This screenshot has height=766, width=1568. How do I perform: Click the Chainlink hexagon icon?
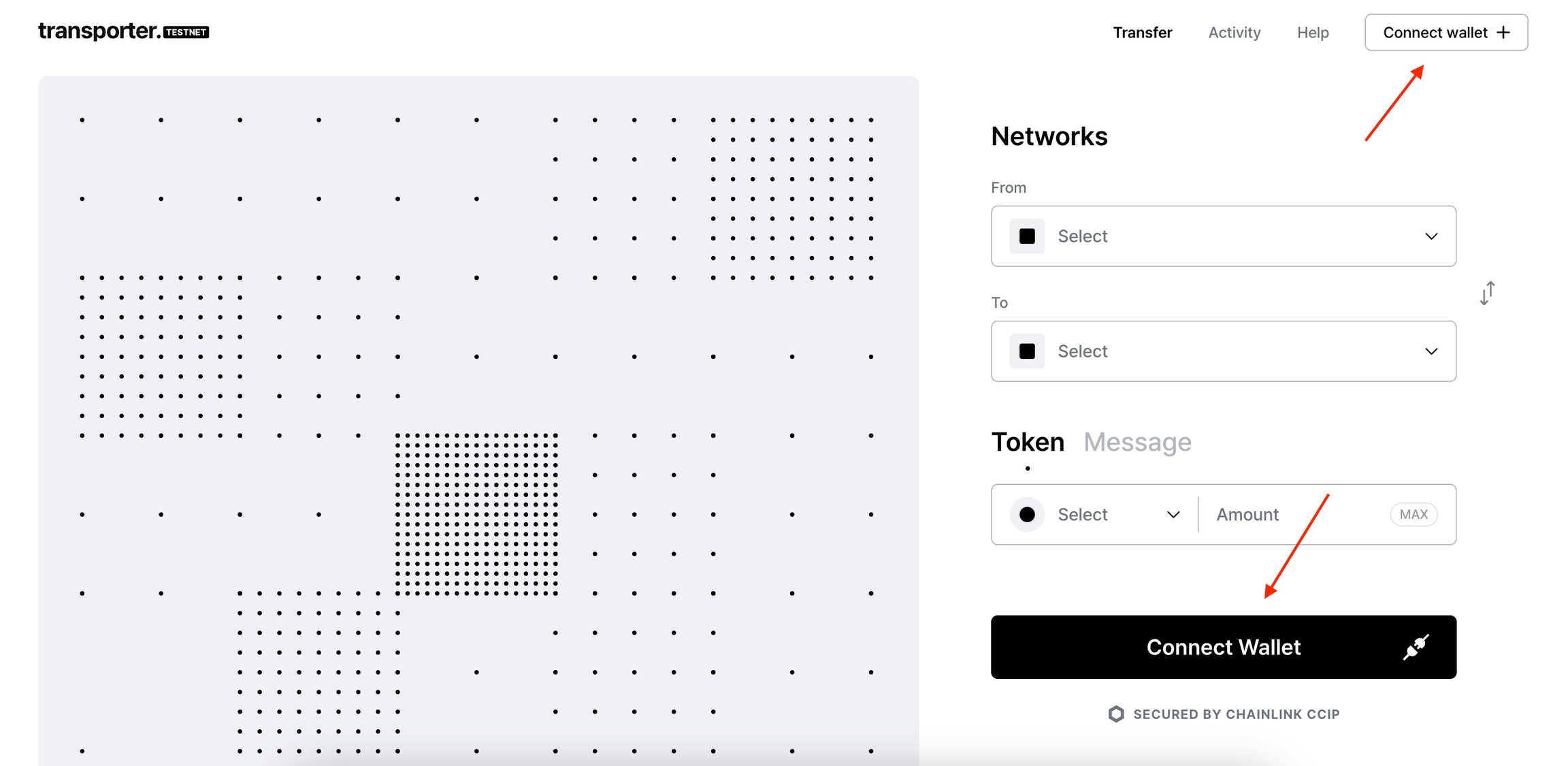tap(1116, 714)
